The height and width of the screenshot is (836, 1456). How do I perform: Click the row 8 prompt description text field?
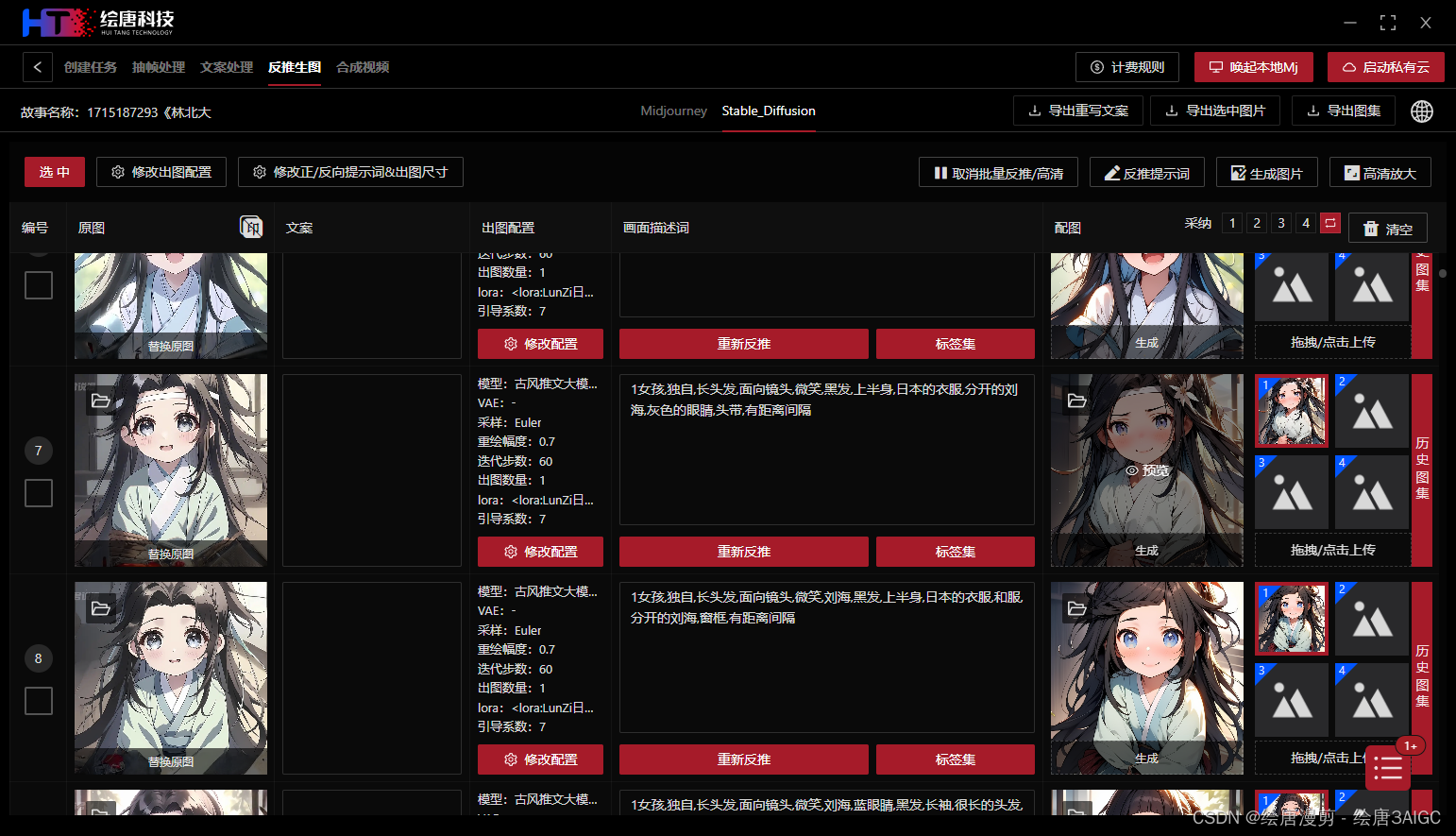click(827, 657)
